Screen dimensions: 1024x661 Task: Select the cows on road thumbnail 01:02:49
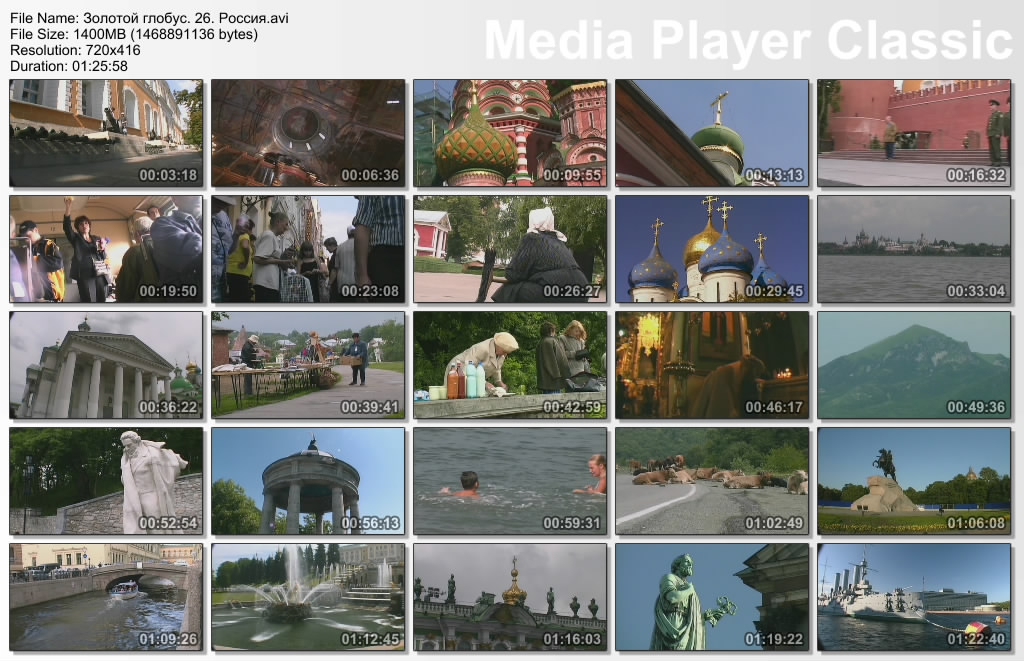coord(712,481)
